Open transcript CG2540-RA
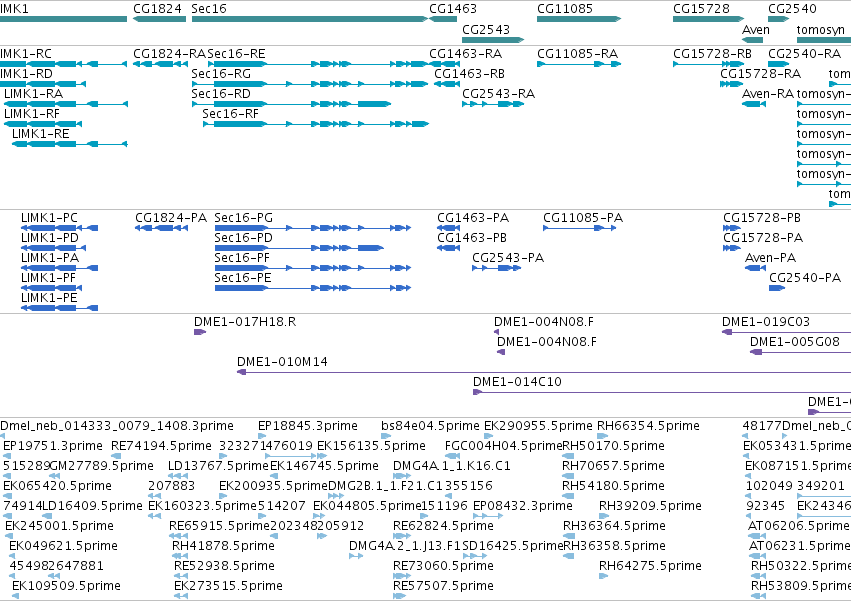This screenshot has height=601, width=851. (x=804, y=54)
